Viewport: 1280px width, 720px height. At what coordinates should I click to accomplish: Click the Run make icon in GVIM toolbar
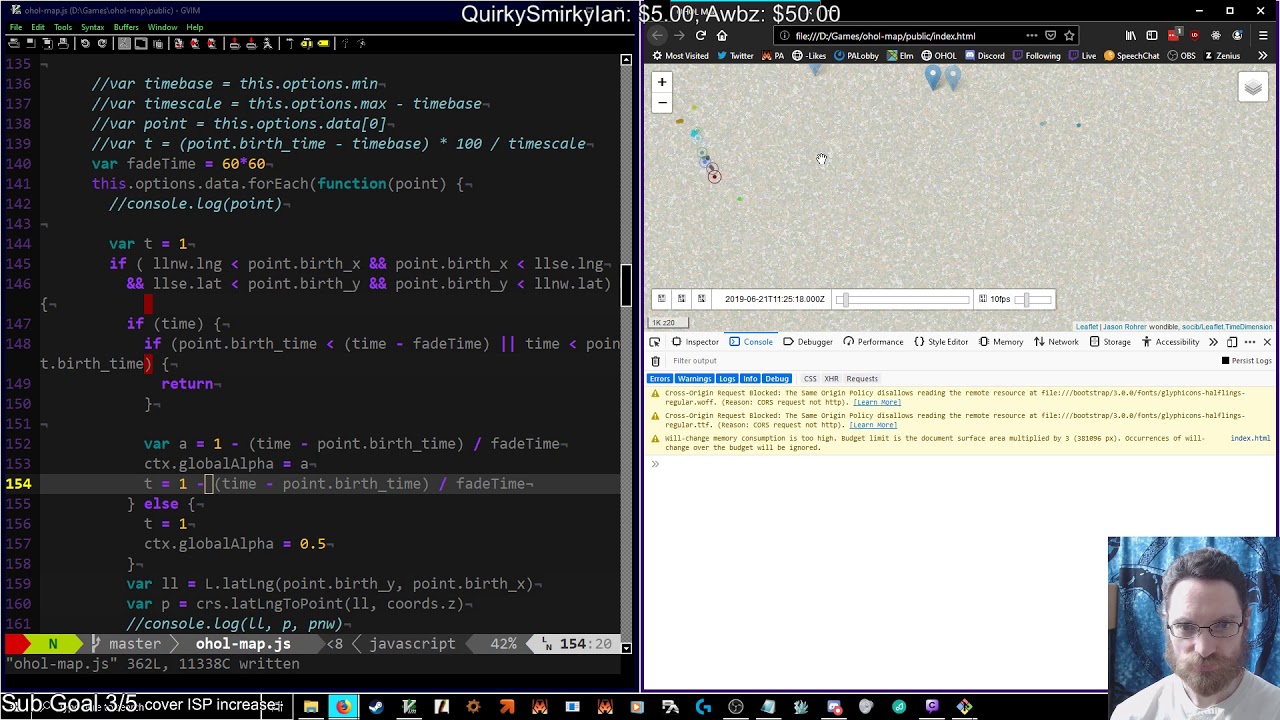click(290, 43)
